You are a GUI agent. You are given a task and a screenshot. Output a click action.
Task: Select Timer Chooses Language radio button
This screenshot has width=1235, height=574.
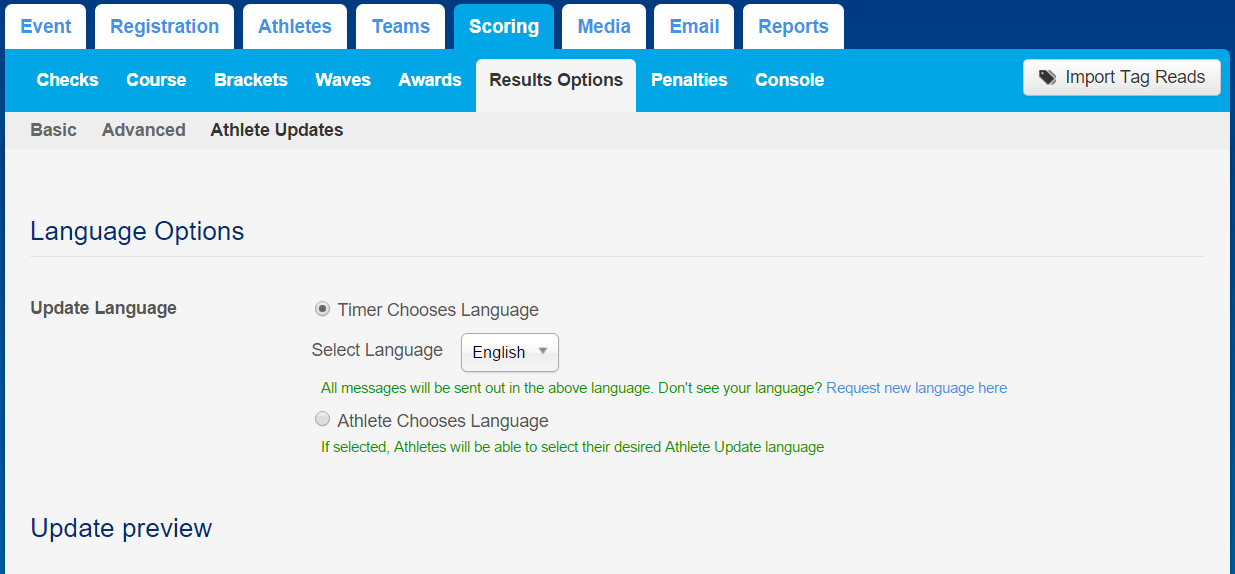coord(322,309)
